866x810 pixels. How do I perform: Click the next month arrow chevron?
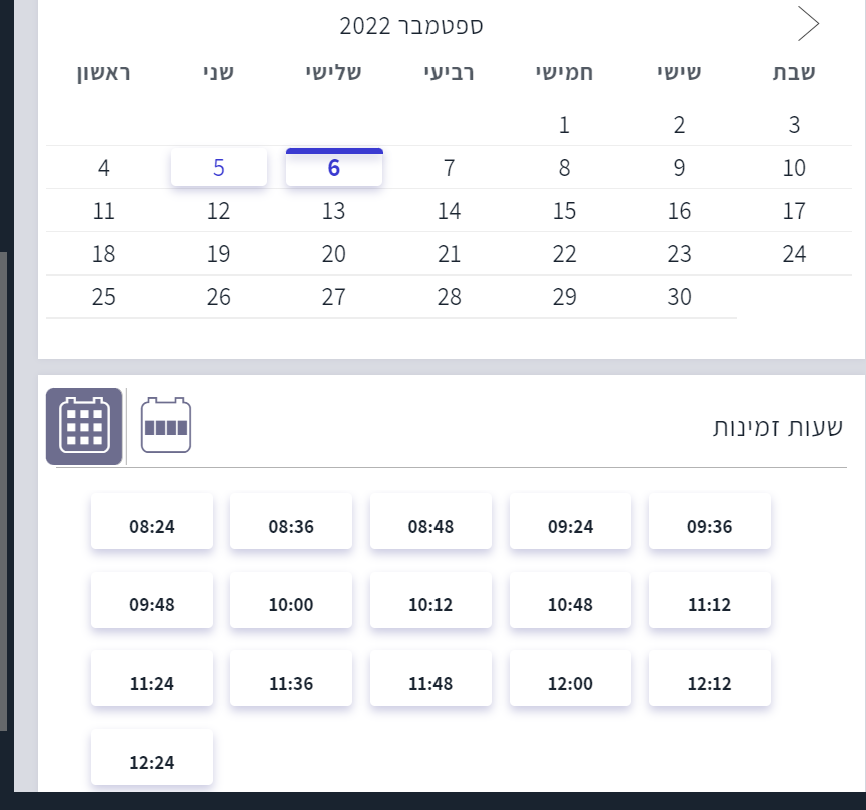[808, 24]
